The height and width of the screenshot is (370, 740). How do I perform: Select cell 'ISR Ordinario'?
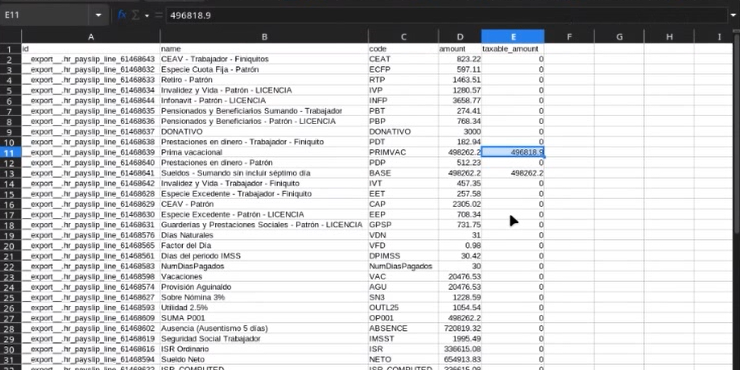coord(264,349)
